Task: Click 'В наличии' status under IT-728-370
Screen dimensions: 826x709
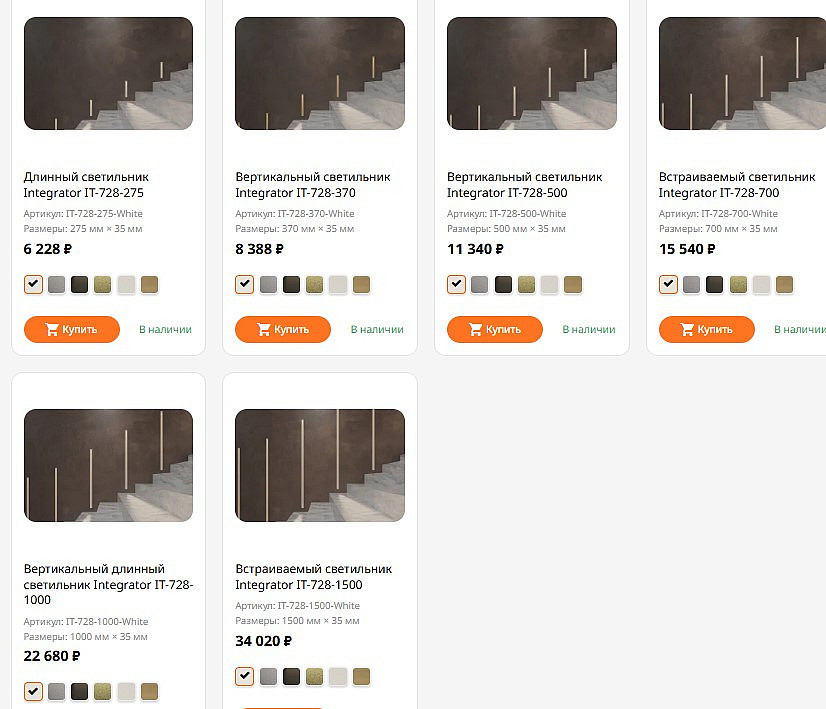Action: tap(377, 329)
